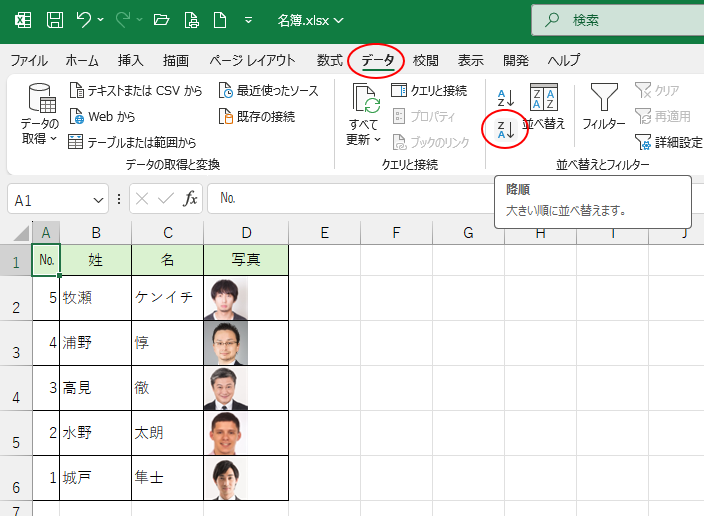Sort ascending with the A-Z icon
The width and height of the screenshot is (704, 516).
click(506, 98)
